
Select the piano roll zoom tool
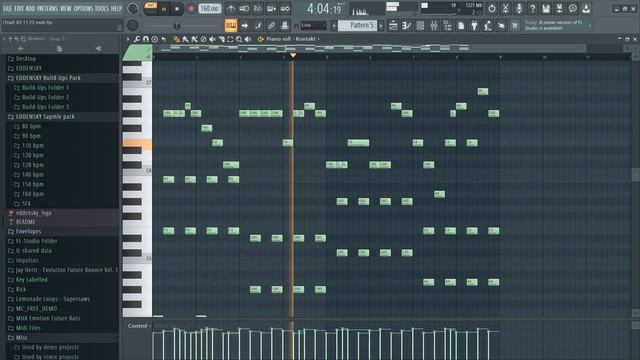coord(239,39)
